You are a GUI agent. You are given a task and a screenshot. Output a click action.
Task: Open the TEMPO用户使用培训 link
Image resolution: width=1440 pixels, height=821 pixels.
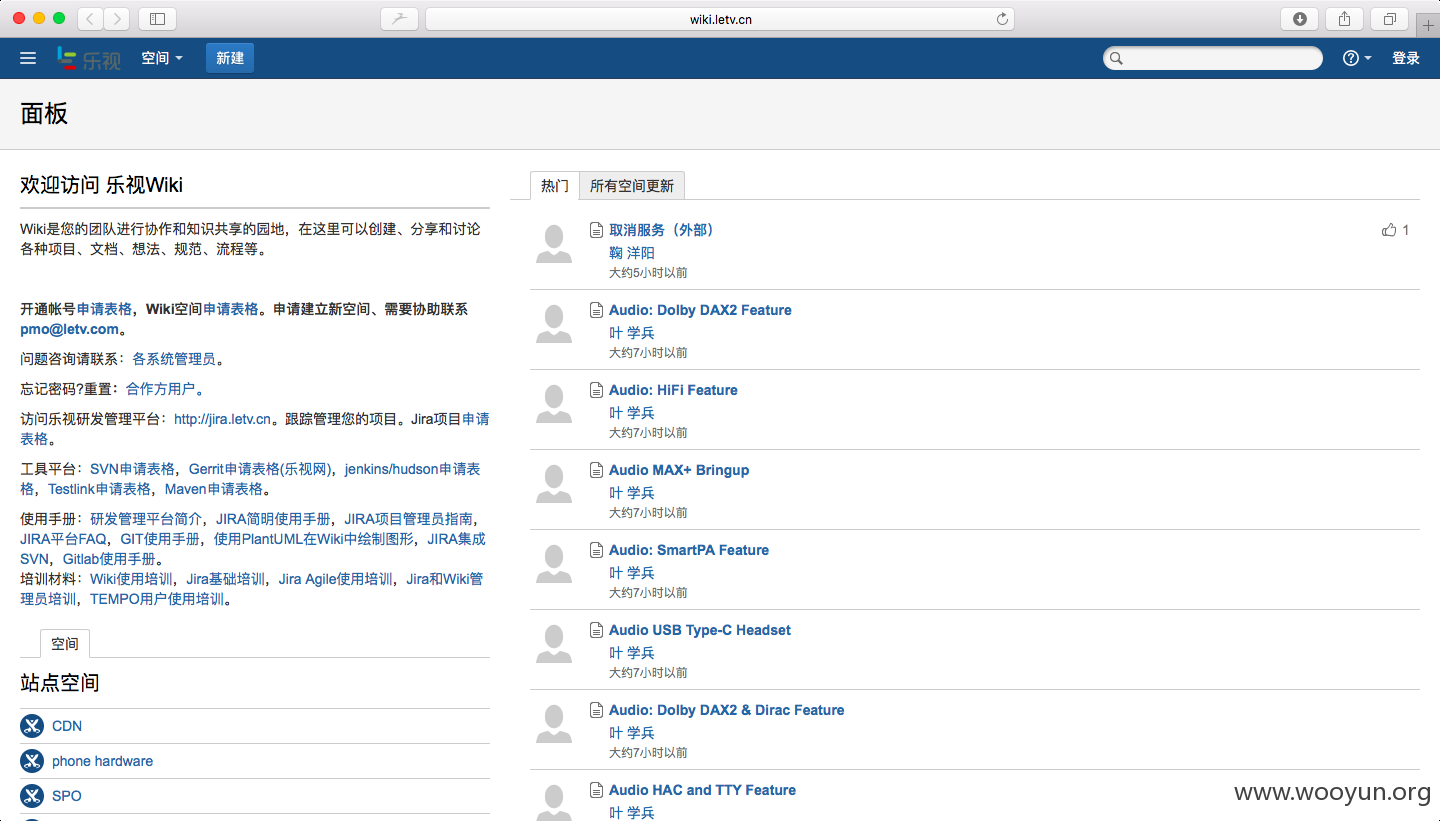coord(157,599)
